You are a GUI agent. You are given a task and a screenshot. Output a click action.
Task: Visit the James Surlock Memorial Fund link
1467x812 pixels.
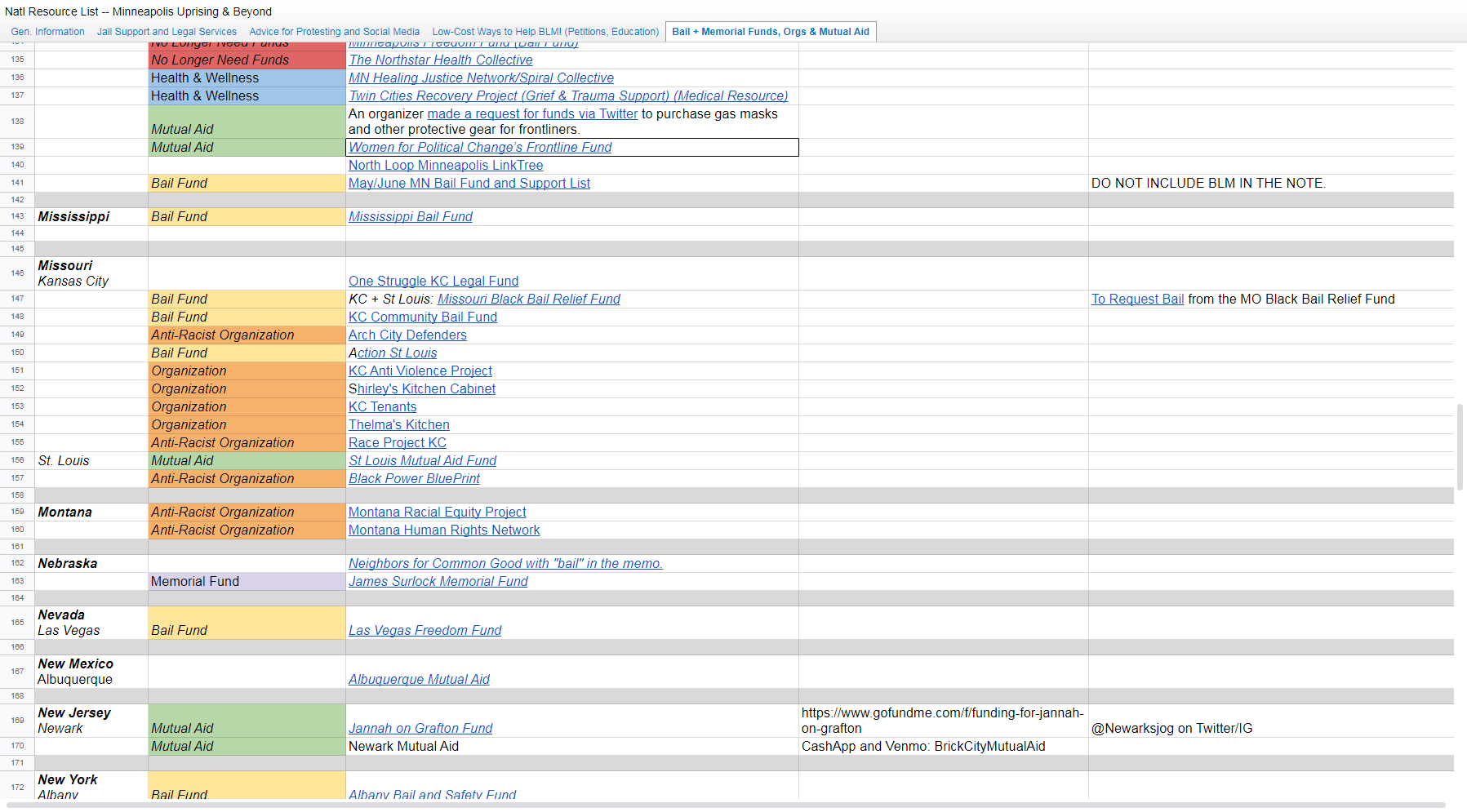438,582
